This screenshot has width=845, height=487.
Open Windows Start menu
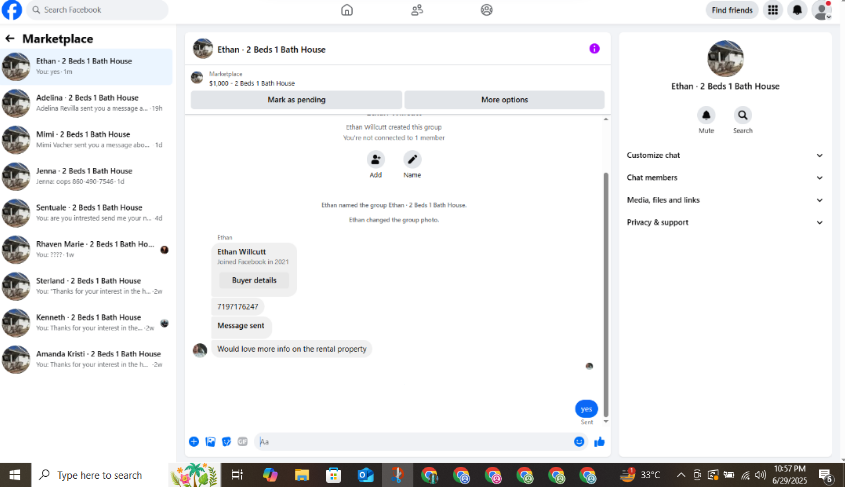(x=15, y=475)
